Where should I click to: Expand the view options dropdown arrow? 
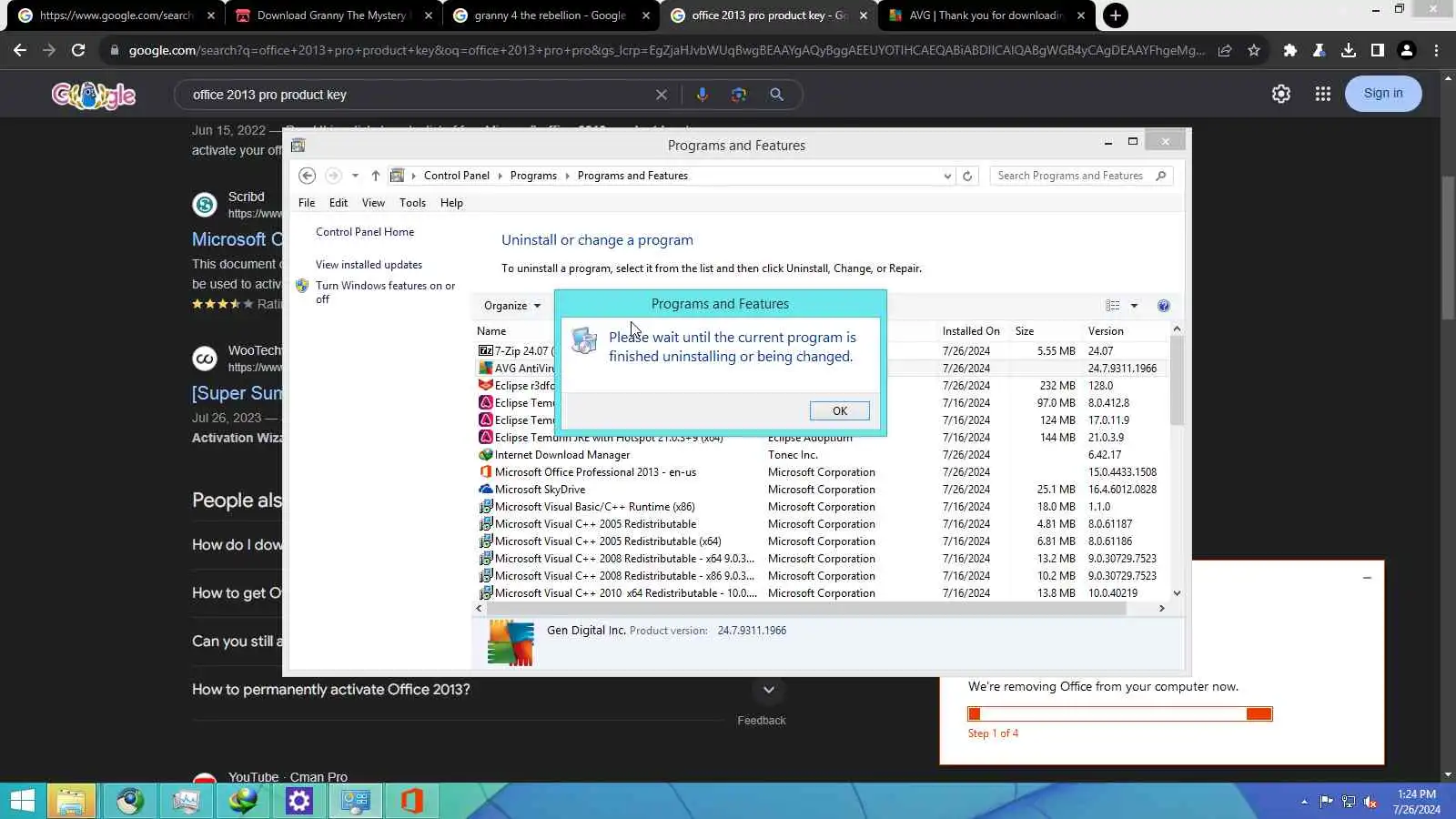[1134, 306]
